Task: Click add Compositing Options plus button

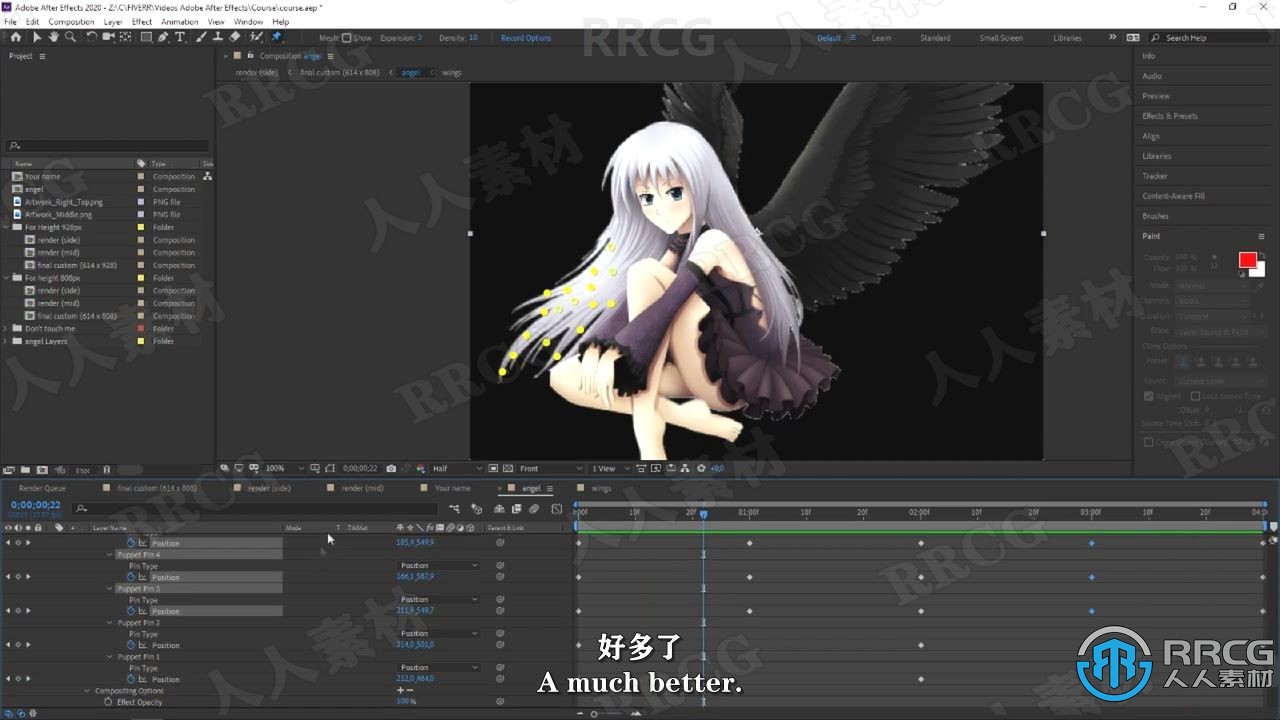Action: 401,691
